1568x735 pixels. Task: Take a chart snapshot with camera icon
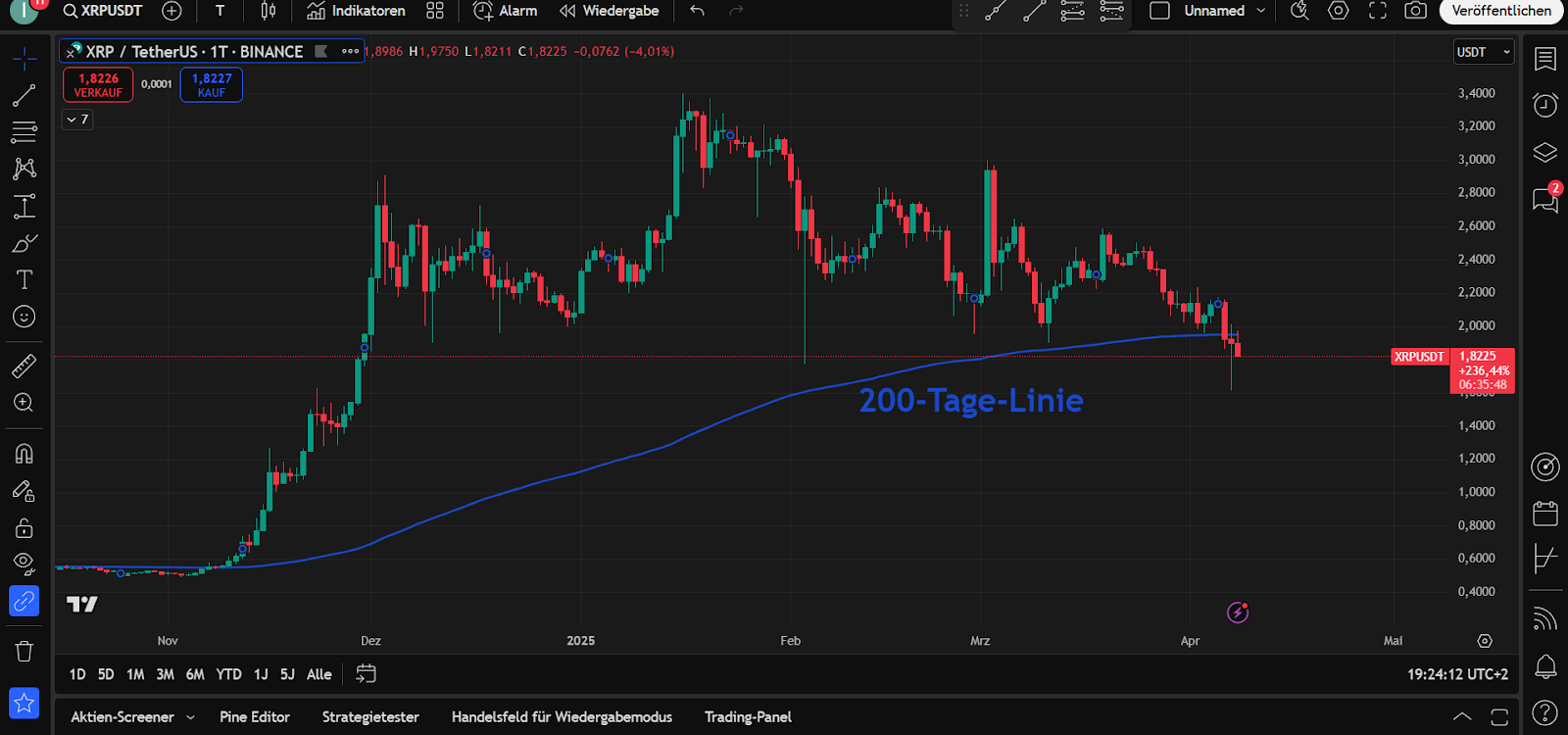point(1415,11)
